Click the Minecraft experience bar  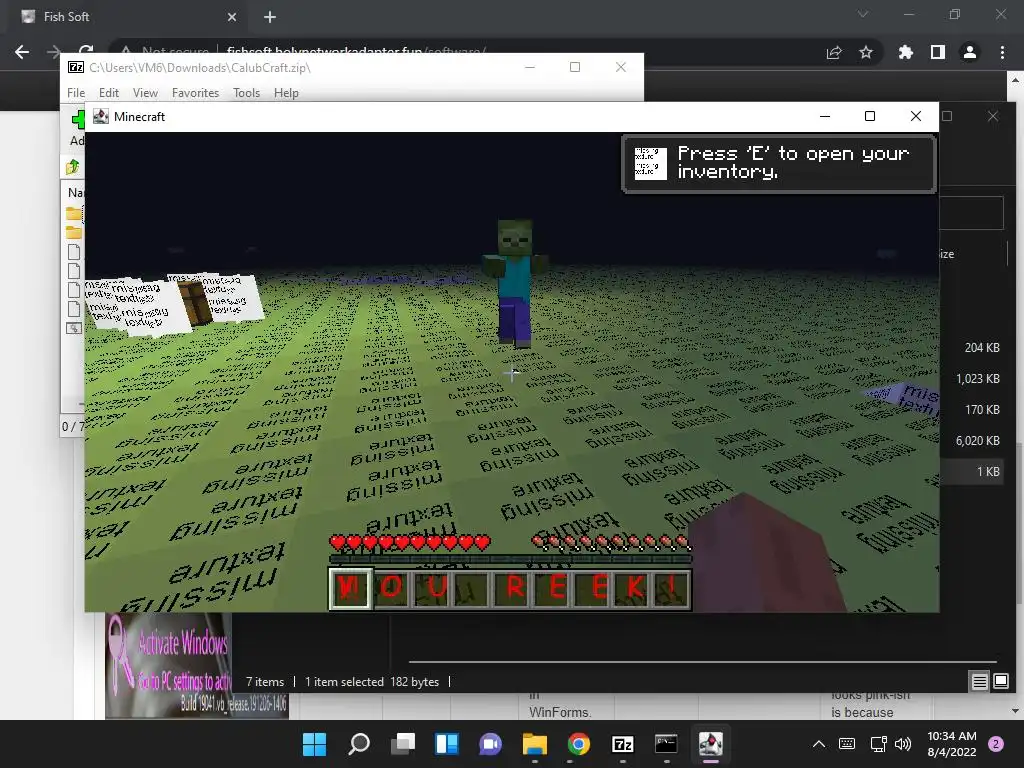tap(510, 559)
